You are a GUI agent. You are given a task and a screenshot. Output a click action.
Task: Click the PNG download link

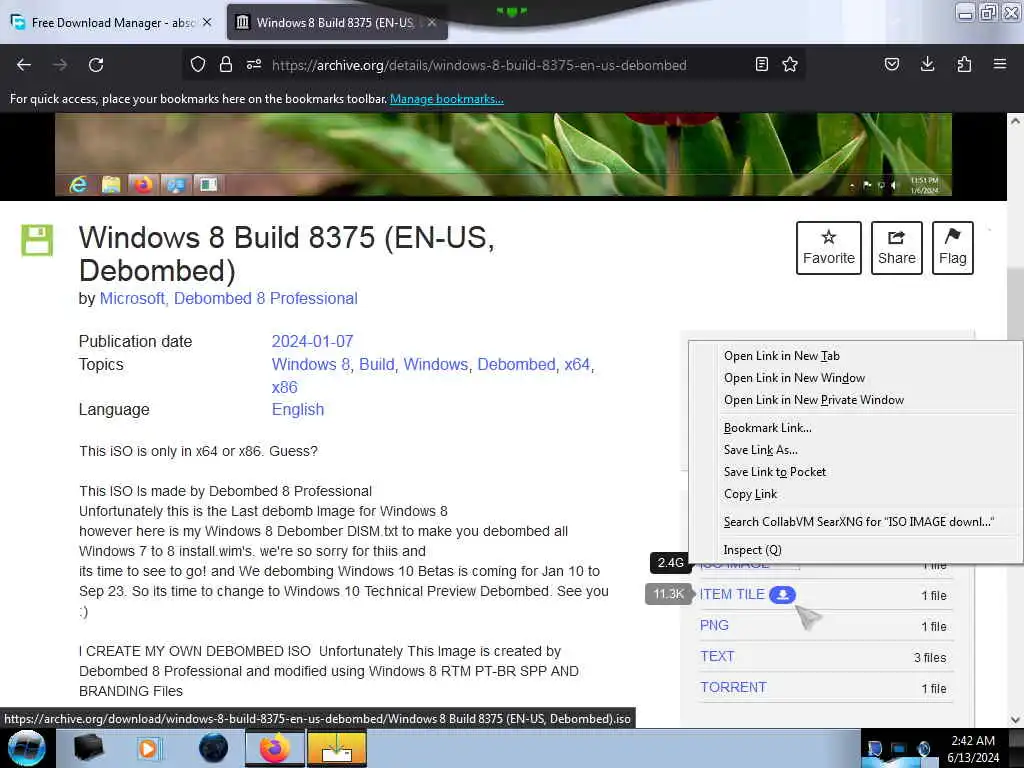(714, 625)
